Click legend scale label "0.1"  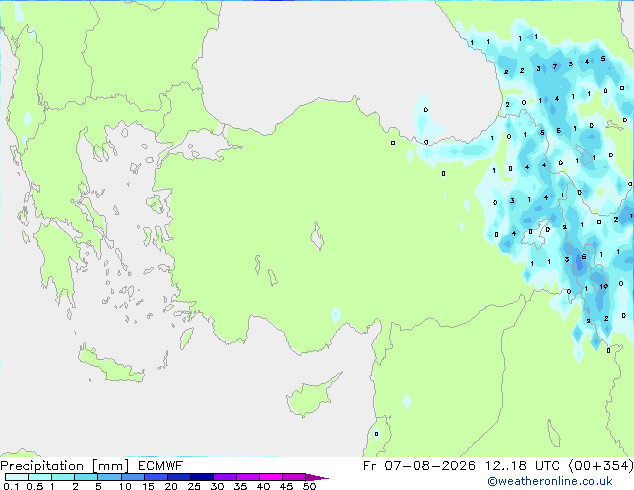tap(11, 486)
